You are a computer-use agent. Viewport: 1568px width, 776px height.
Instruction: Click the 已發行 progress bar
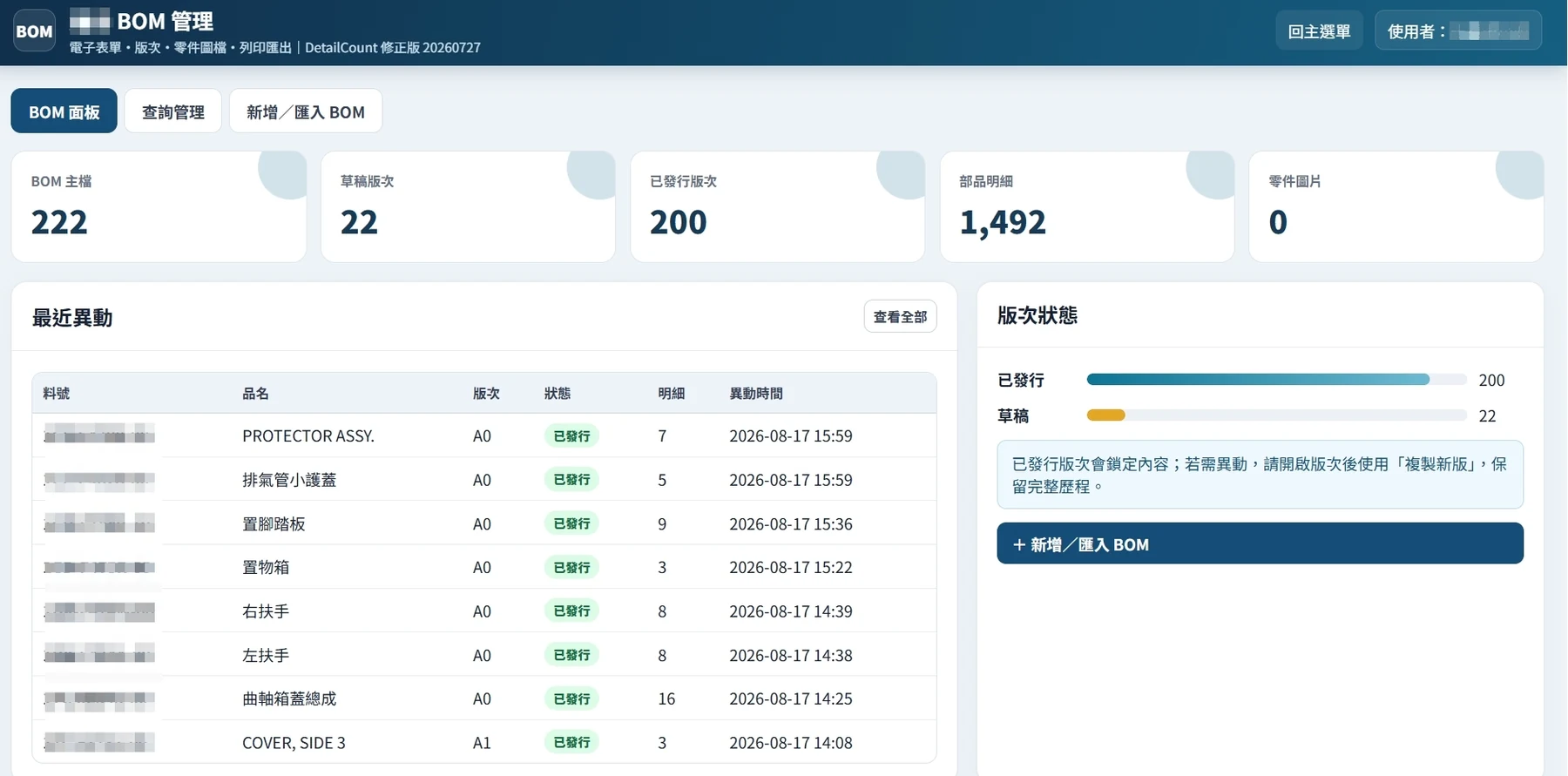pyautogui.click(x=1276, y=380)
